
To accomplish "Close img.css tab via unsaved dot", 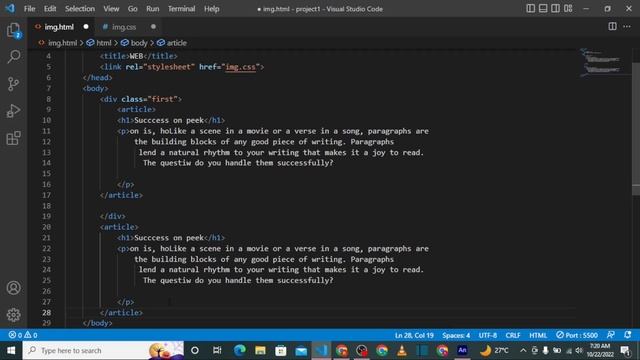I will [153, 27].
